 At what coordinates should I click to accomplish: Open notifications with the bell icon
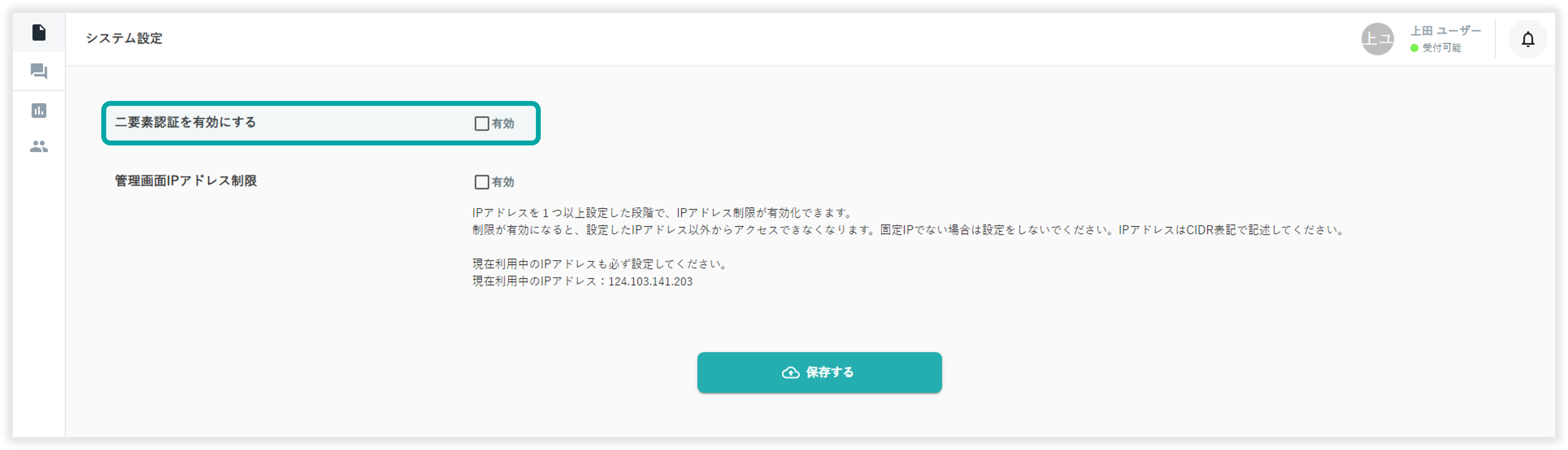pyautogui.click(x=1528, y=40)
